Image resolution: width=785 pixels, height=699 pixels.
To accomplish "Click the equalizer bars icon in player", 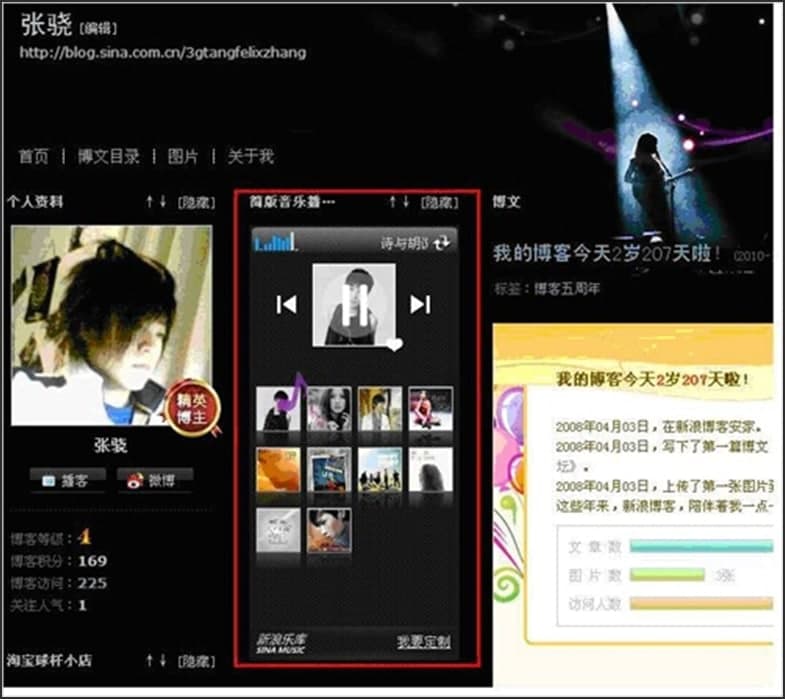I will click(275, 242).
